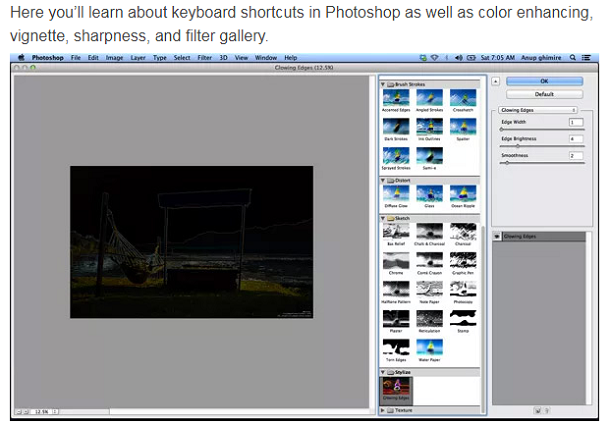Viewport: 610px width, 427px height.
Task: Select the Water Paper sketch filter
Action: [429, 347]
